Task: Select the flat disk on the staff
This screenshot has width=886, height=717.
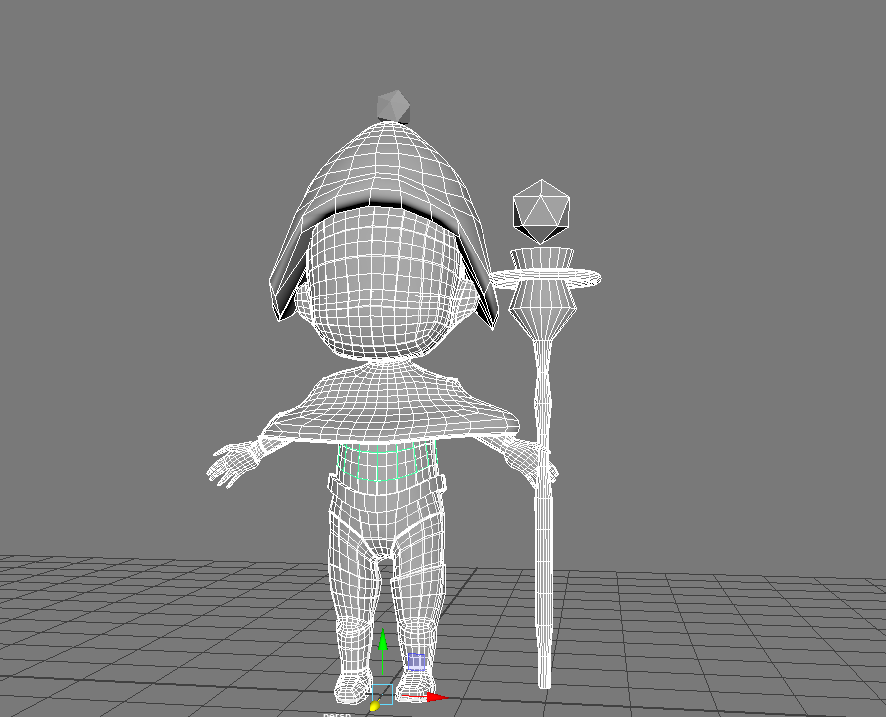Action: [545, 278]
